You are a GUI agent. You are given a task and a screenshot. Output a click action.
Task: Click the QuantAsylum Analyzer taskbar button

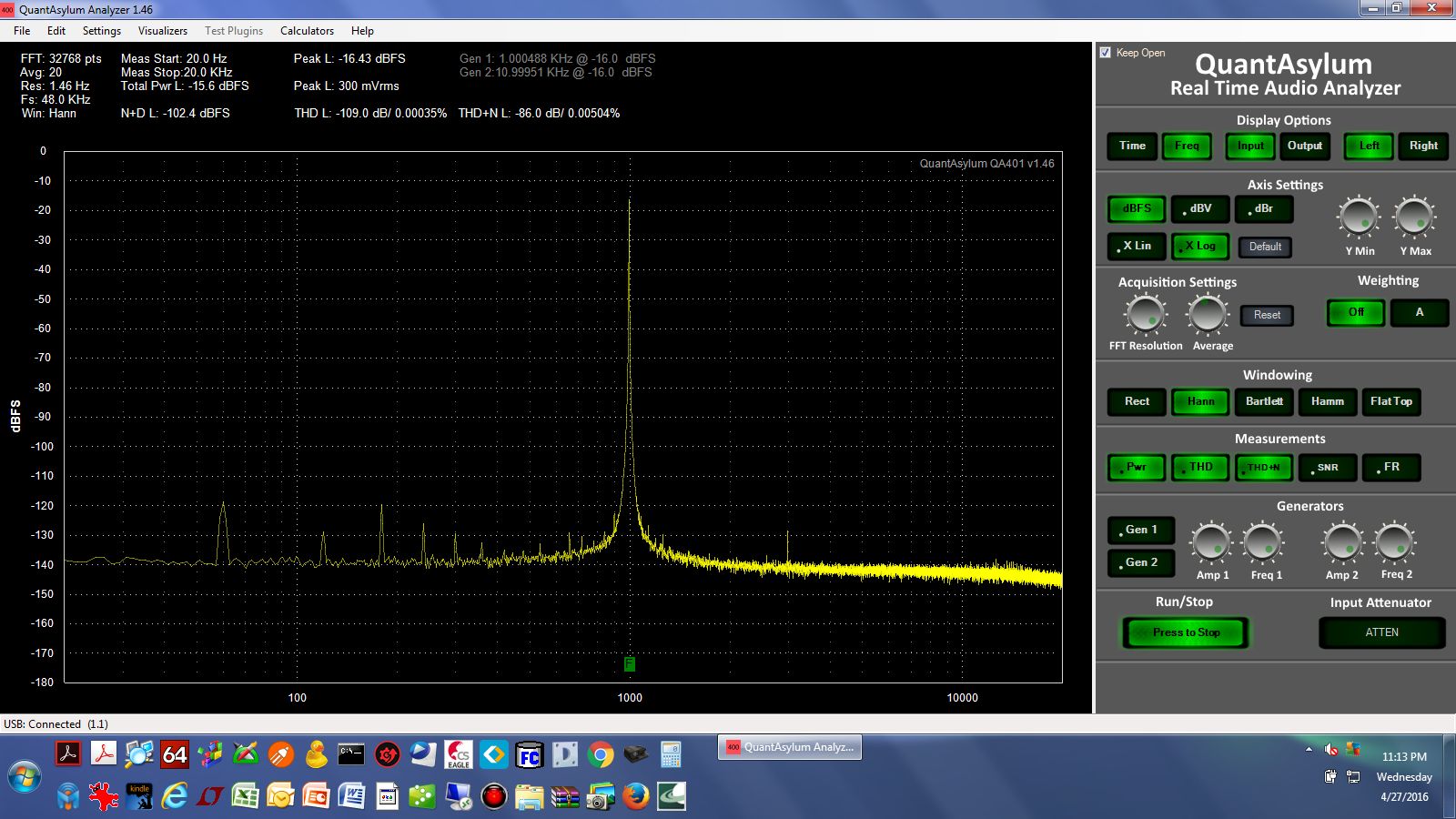click(x=790, y=747)
